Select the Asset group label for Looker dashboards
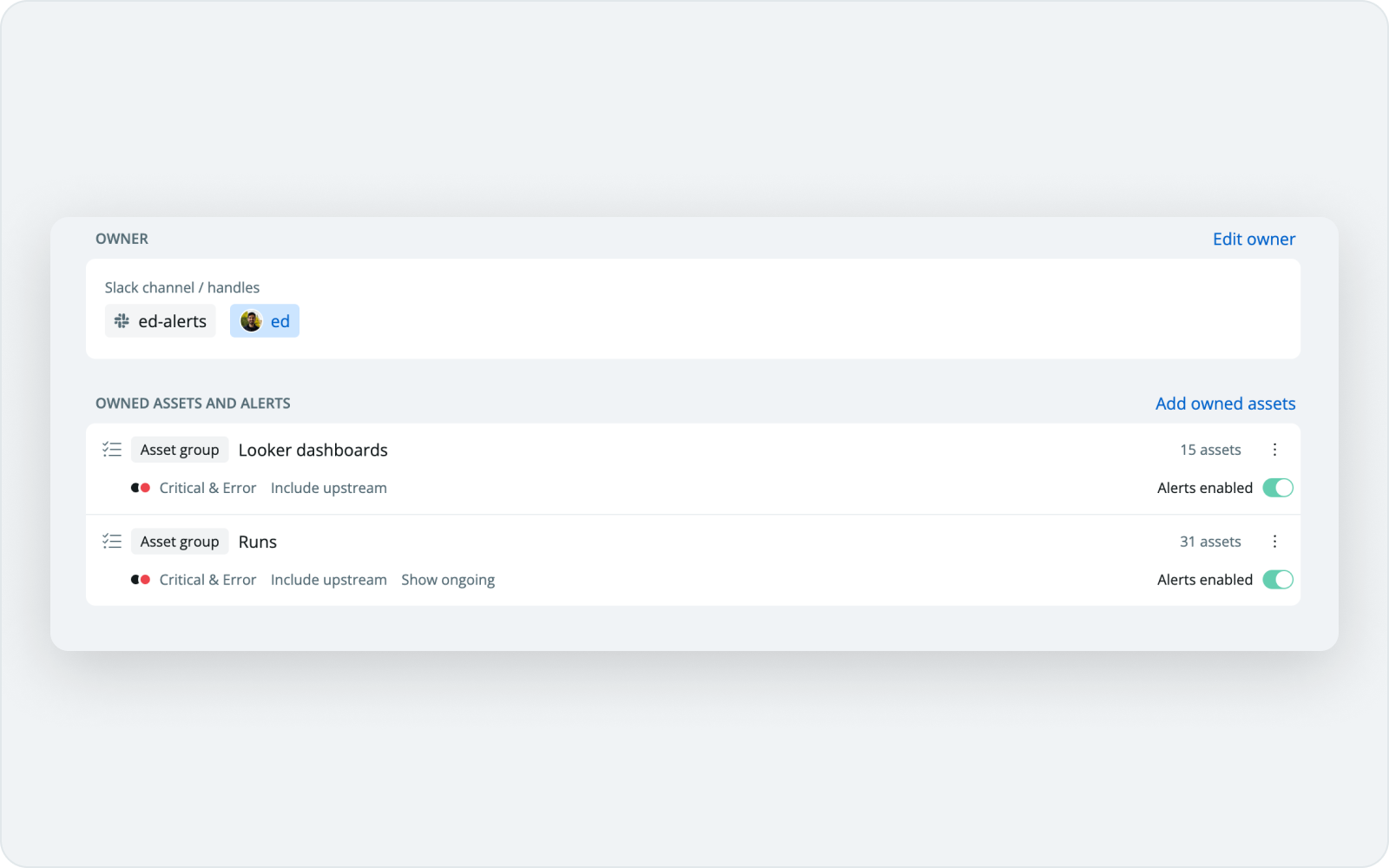 179,450
